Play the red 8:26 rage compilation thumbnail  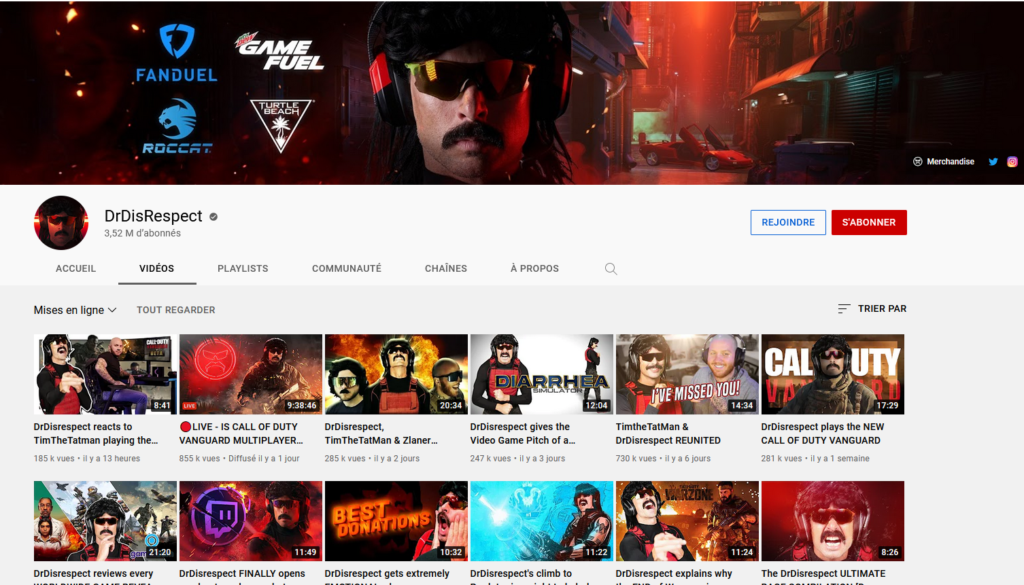tap(833, 521)
